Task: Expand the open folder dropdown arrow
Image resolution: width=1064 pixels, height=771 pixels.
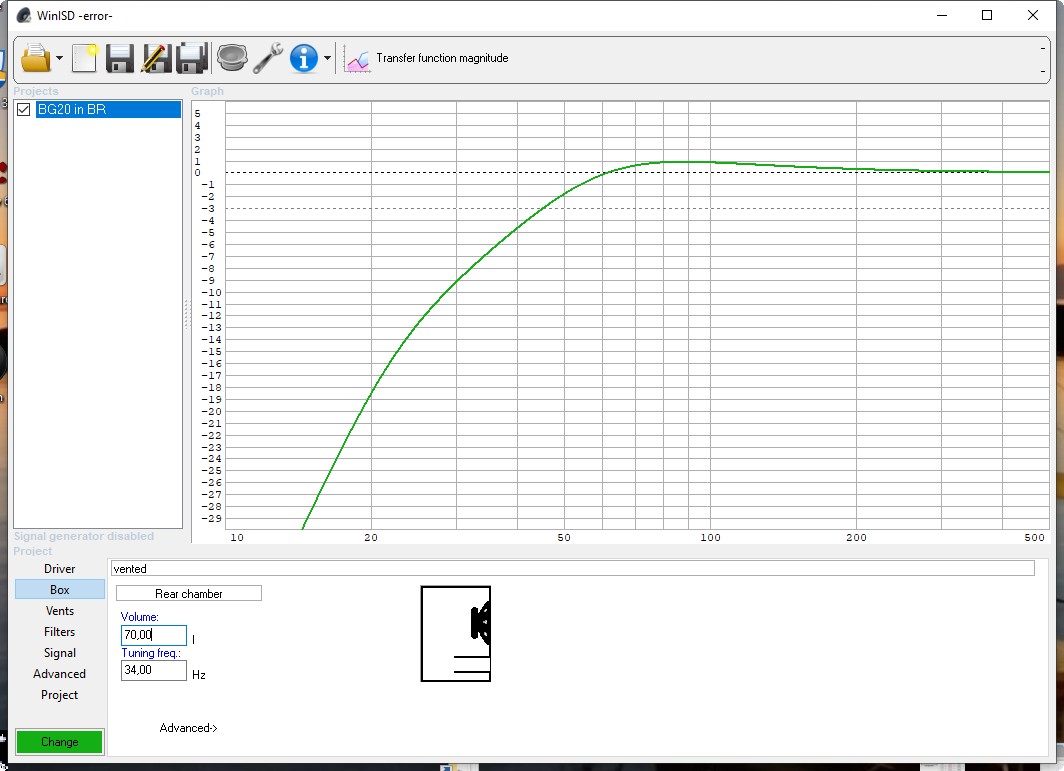Action: click(x=59, y=59)
